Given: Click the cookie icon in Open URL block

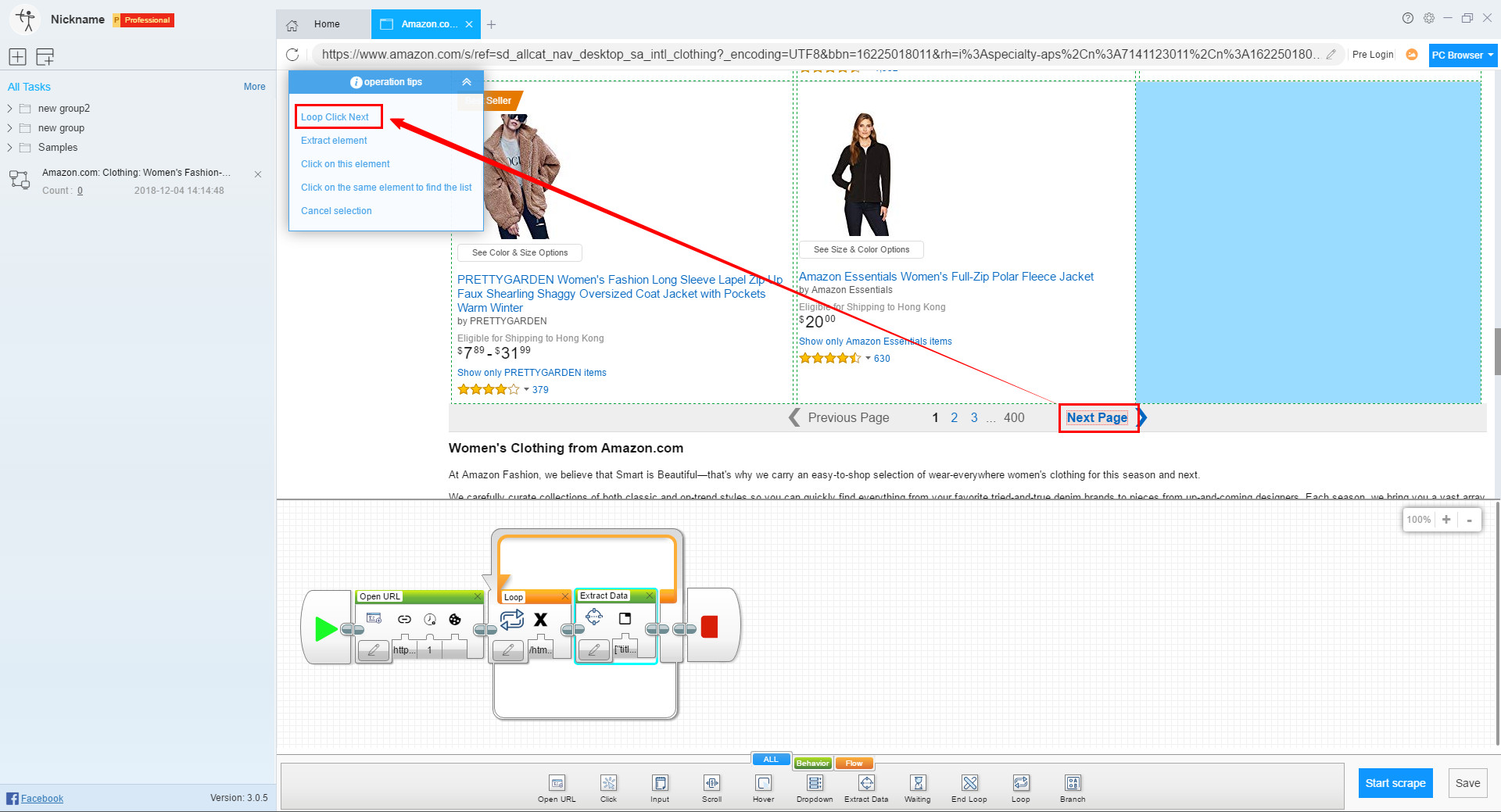Looking at the screenshot, I should tap(454, 619).
